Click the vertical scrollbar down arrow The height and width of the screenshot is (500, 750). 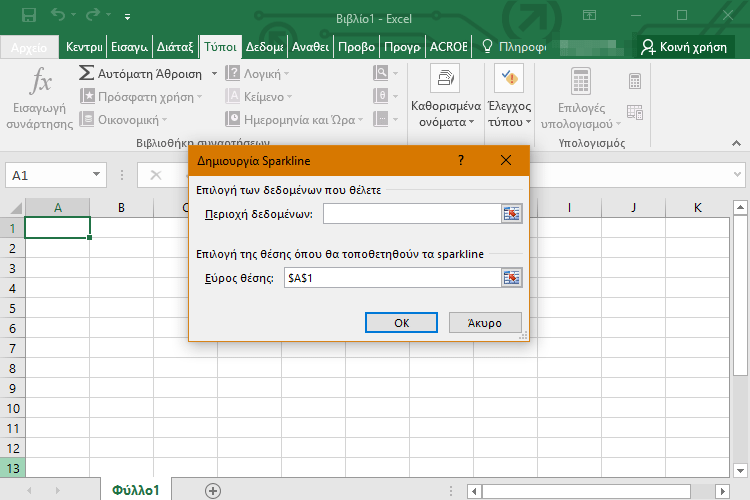tap(740, 470)
